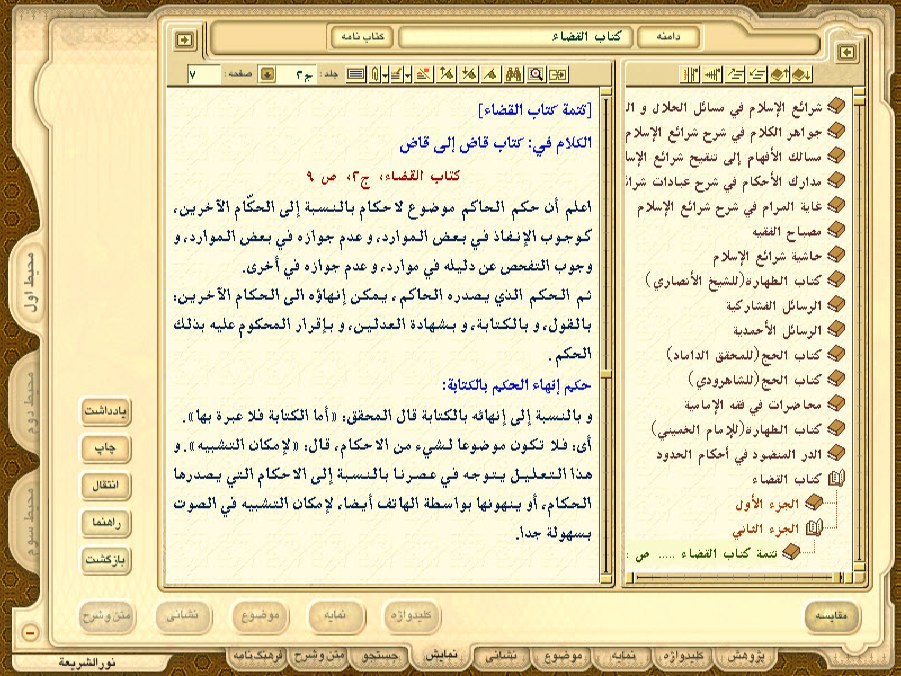Click heading الكلام في: كتاب قاض إلى قاض
This screenshot has width=901, height=676.
tap(495, 143)
